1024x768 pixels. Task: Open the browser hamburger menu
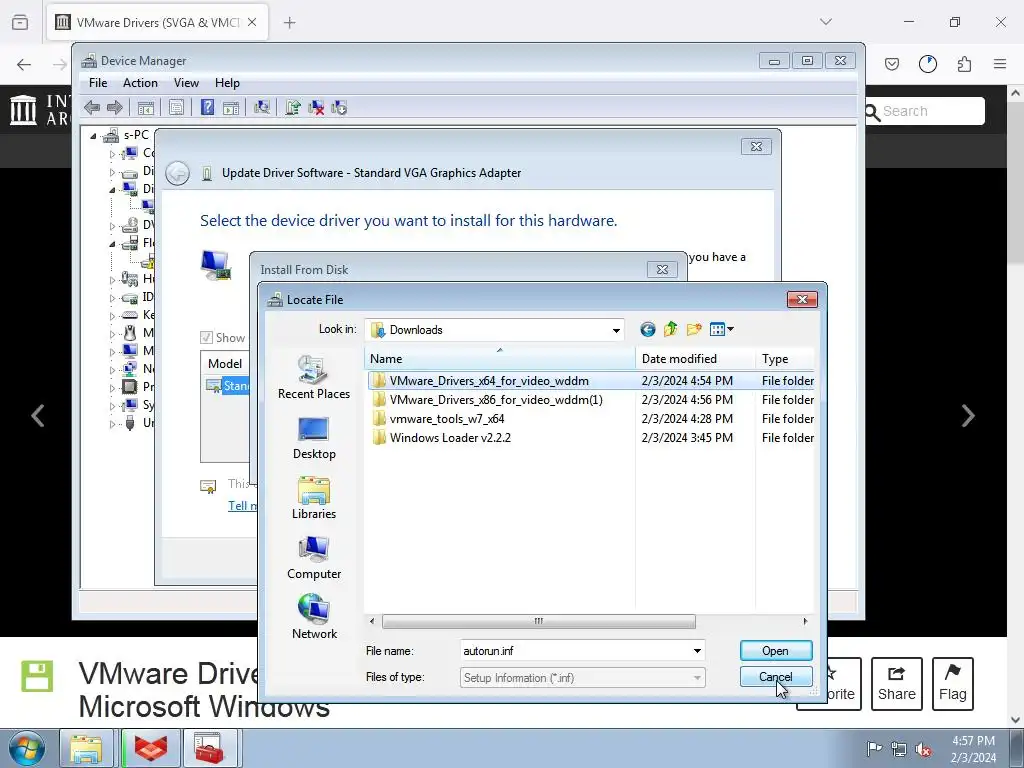1000,64
